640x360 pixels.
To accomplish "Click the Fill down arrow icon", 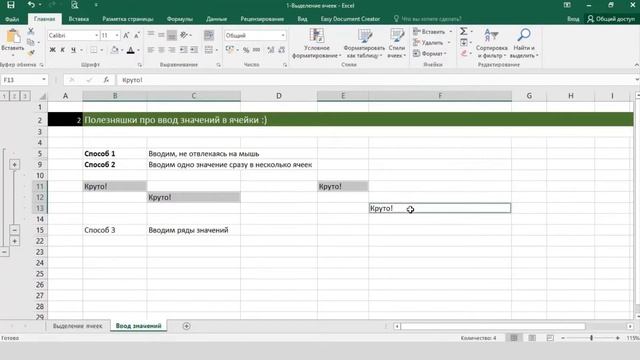I will [464, 42].
